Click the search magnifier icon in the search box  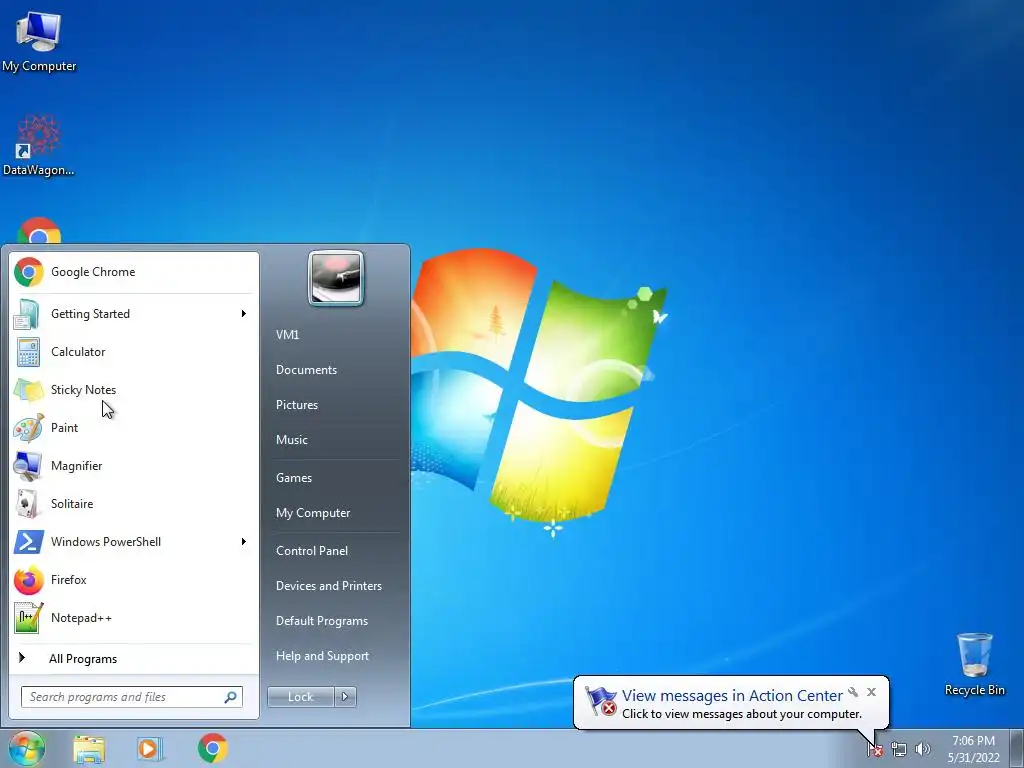pos(231,697)
